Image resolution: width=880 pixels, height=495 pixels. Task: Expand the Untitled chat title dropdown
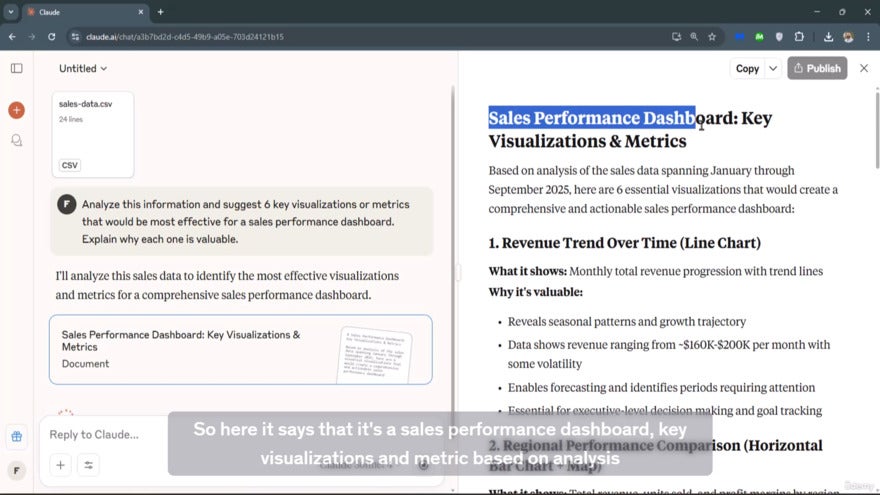pos(83,68)
